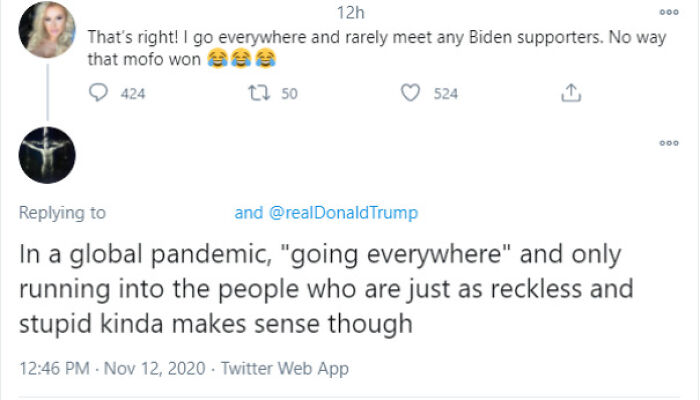
Task: Click the 12h timestamp
Action: tap(352, 13)
